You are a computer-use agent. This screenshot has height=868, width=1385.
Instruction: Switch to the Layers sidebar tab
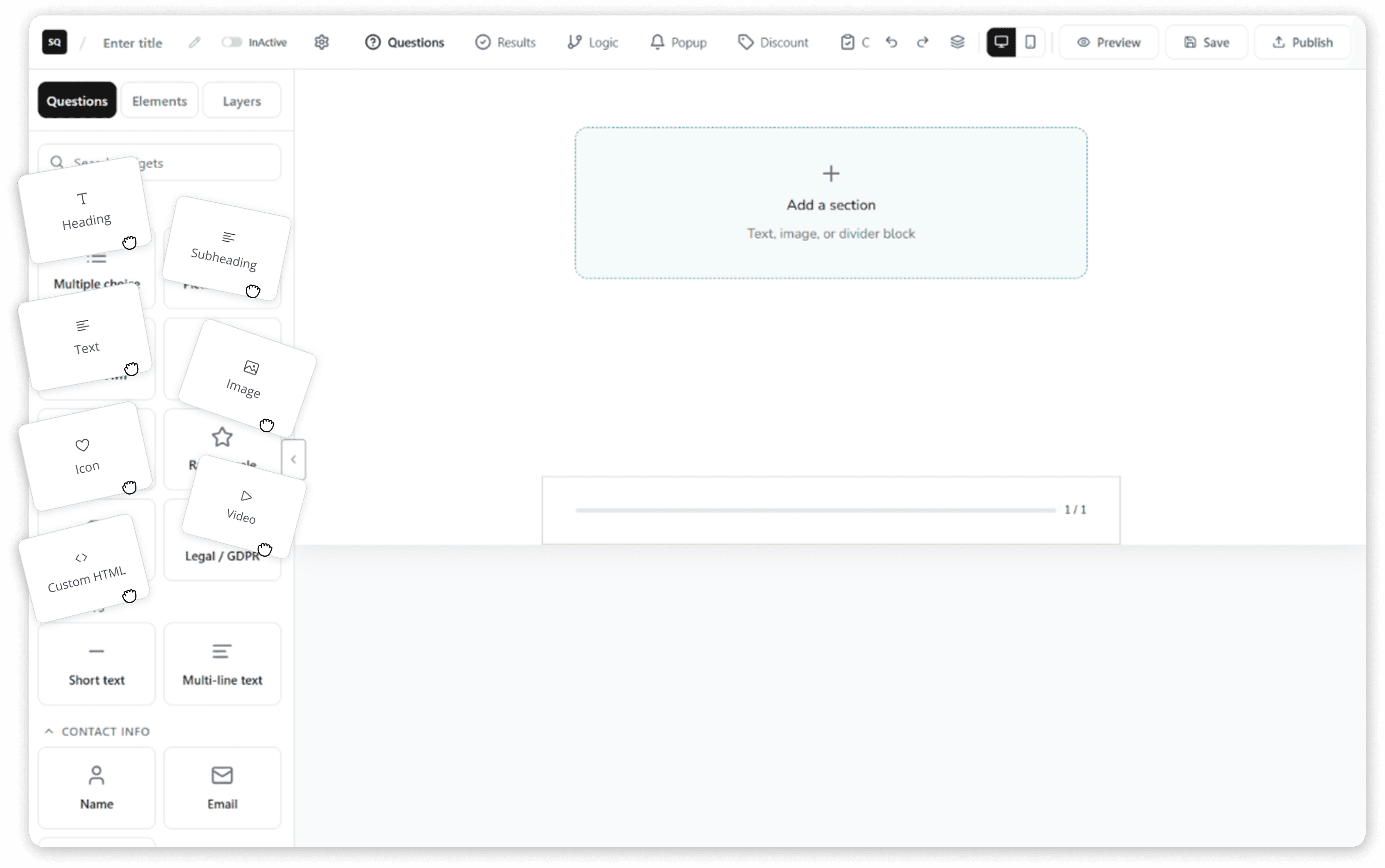[242, 100]
